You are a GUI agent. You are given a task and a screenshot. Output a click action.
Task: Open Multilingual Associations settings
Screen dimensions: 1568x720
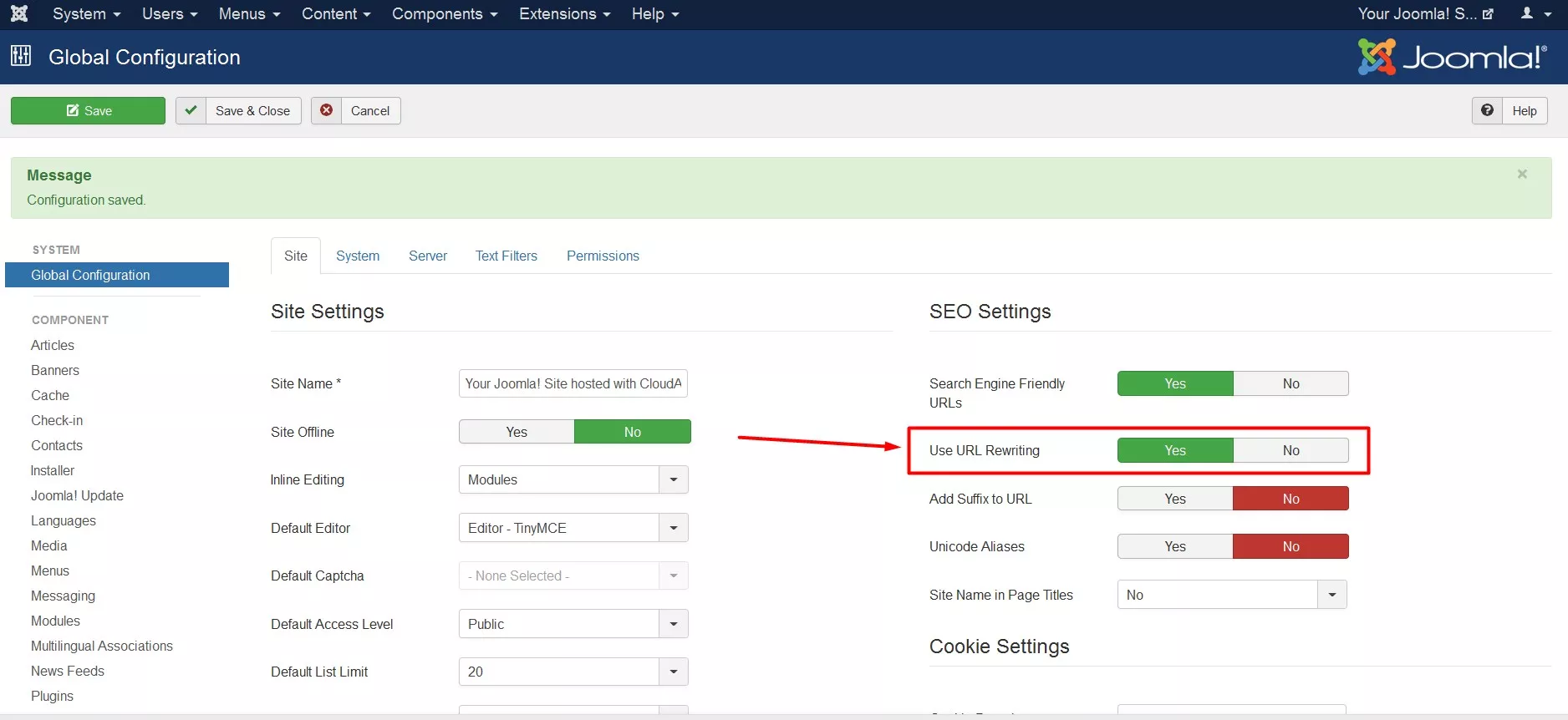pyautogui.click(x=102, y=646)
